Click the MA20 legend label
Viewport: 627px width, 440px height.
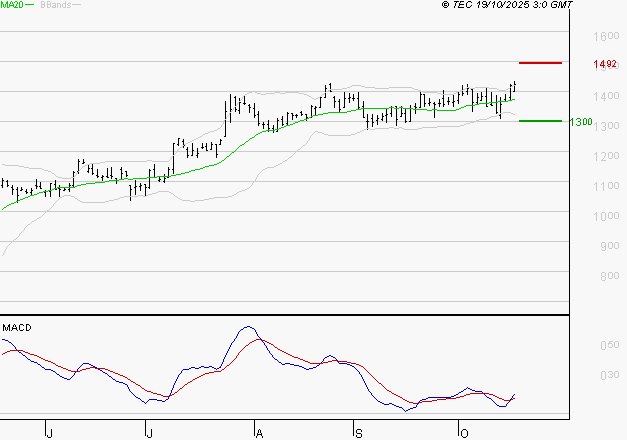point(12,4)
